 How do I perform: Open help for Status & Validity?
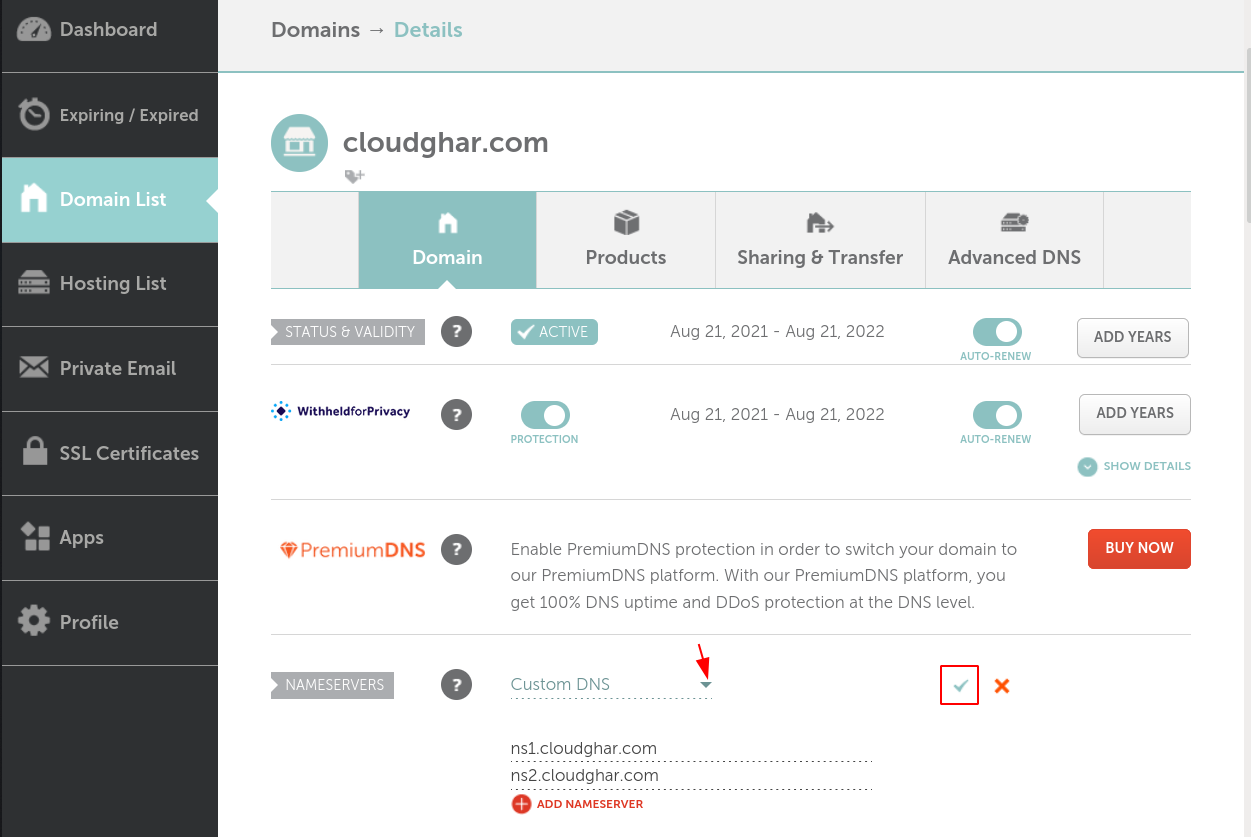point(456,332)
